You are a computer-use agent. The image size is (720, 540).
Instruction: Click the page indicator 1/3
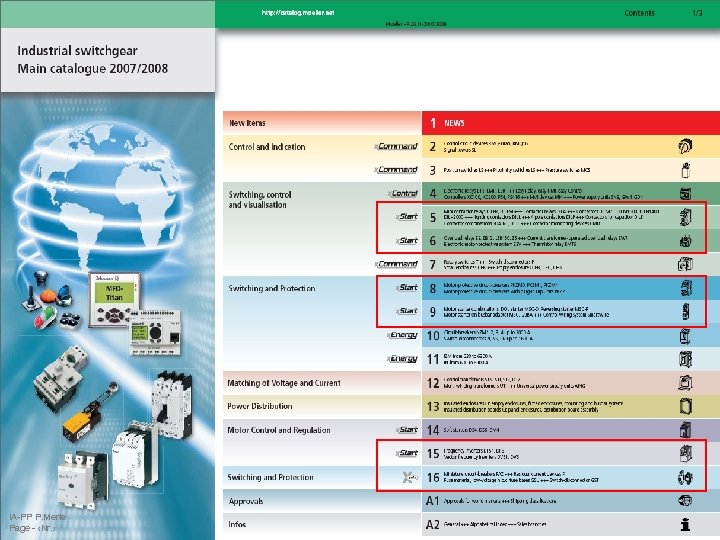coord(697,13)
